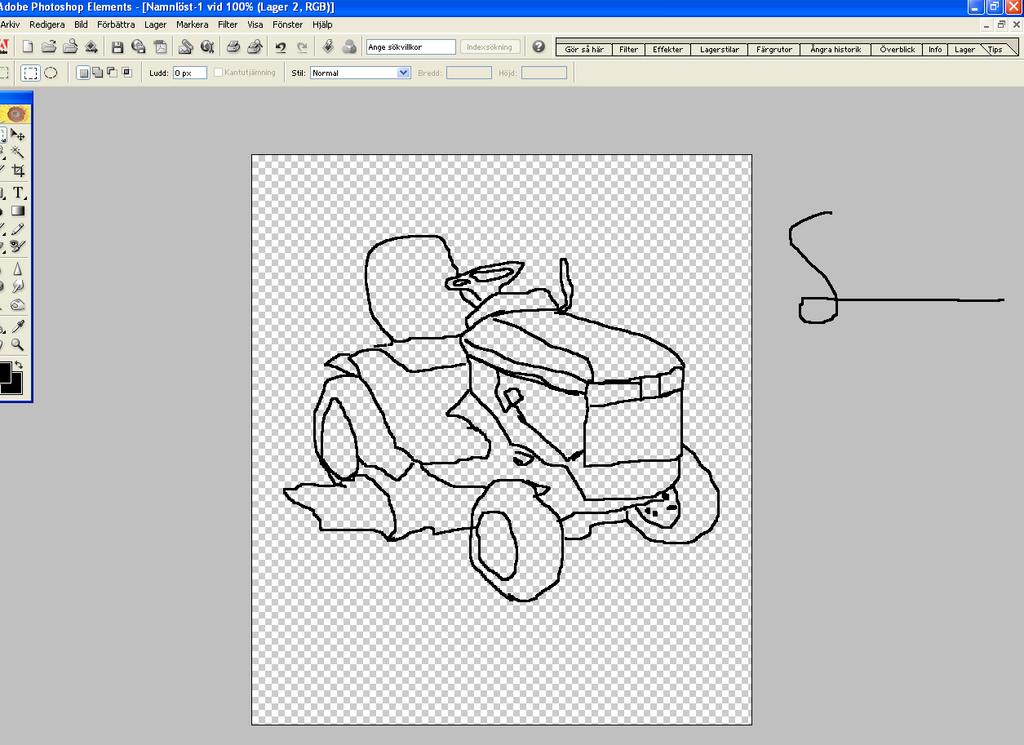Open Print Preview icon
This screenshot has width=1024, height=745.
coord(255,47)
